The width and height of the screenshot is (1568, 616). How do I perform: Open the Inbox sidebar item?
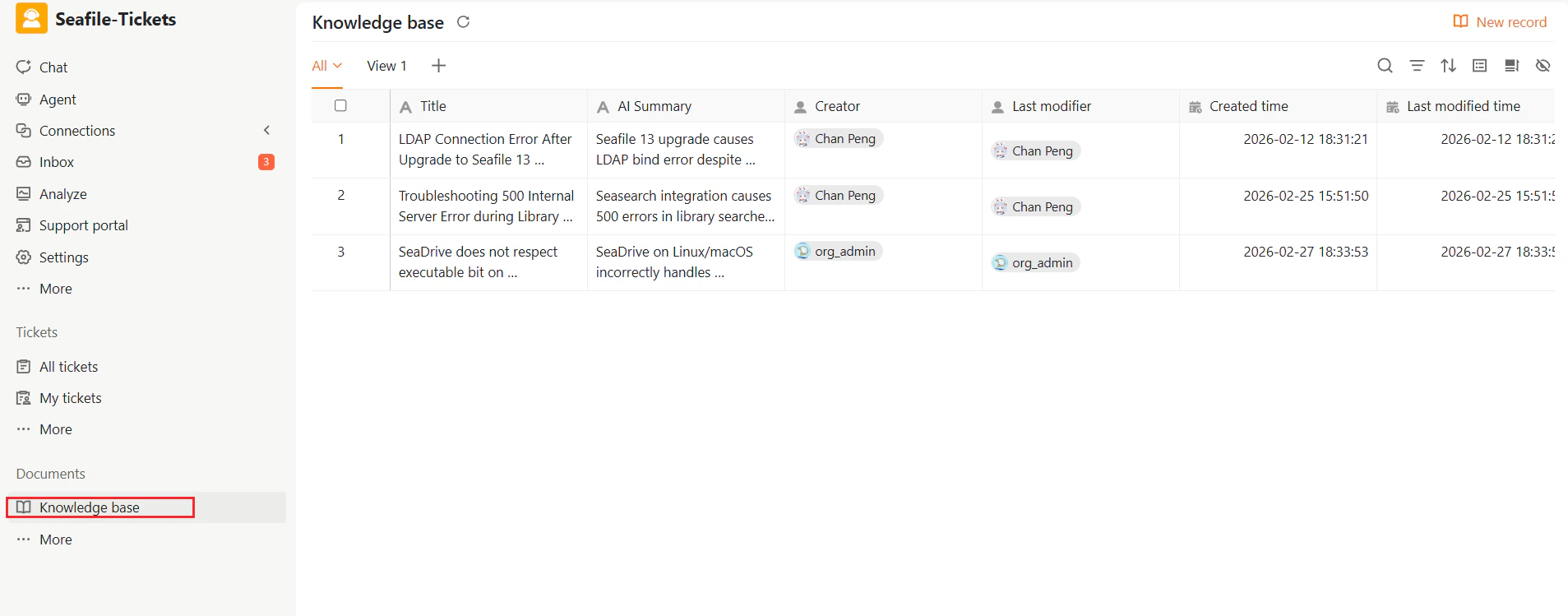[x=57, y=162]
